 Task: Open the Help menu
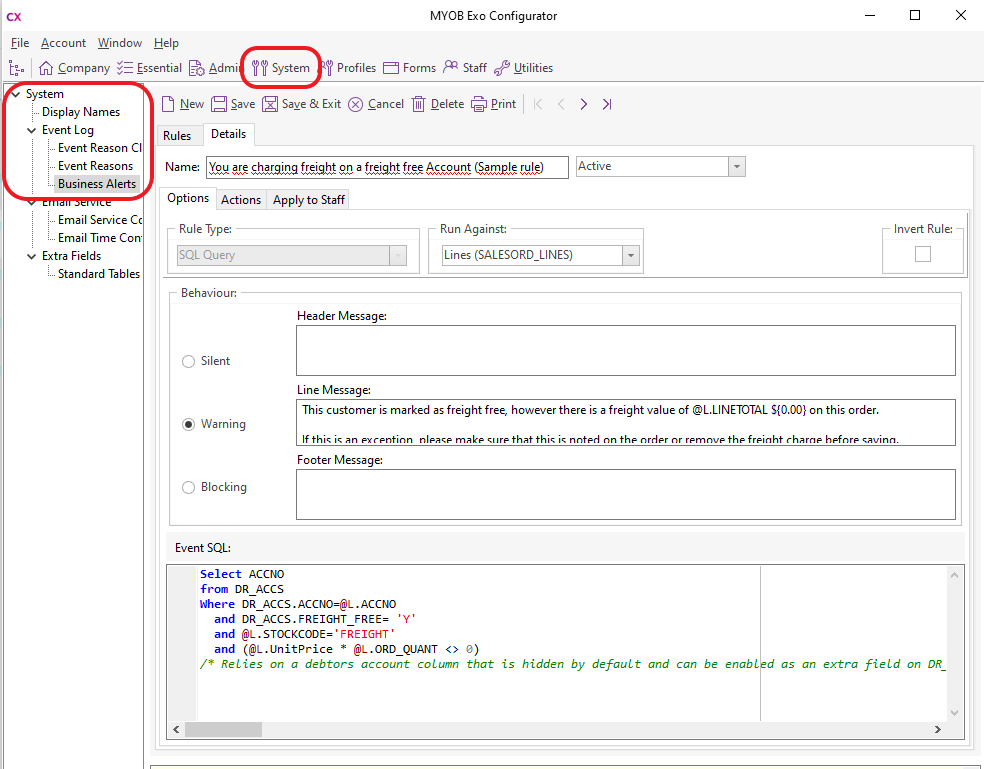coord(166,43)
